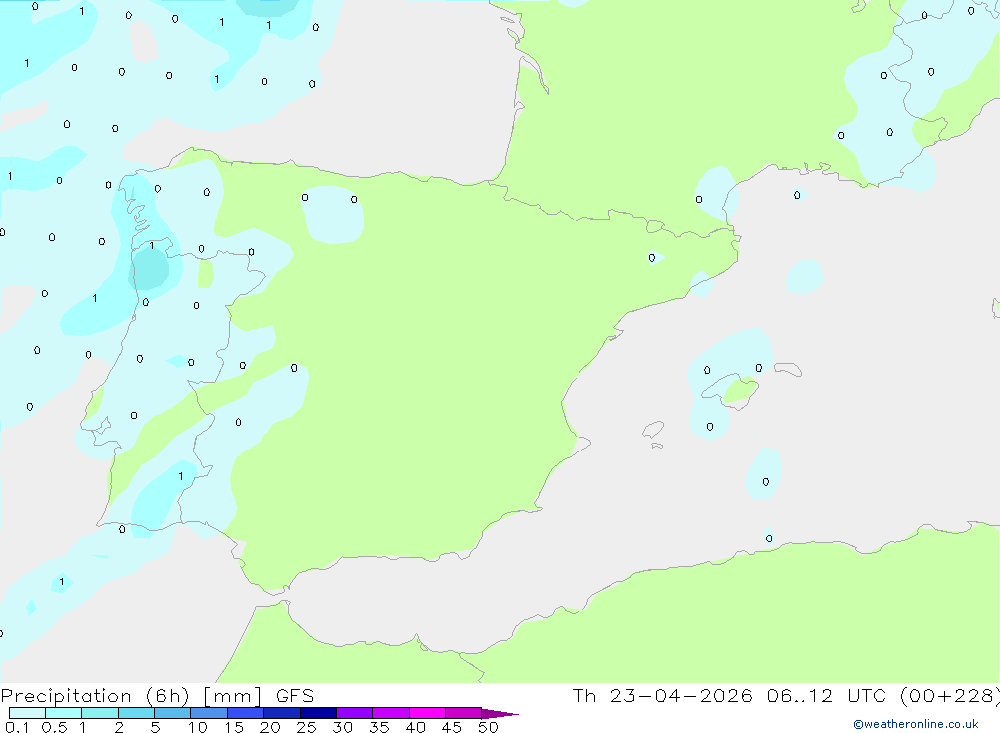This screenshot has height=733, width=1000.
Task: Select the 'Precipitation (6h) [mm] GFS' title text
Action: tap(158, 696)
